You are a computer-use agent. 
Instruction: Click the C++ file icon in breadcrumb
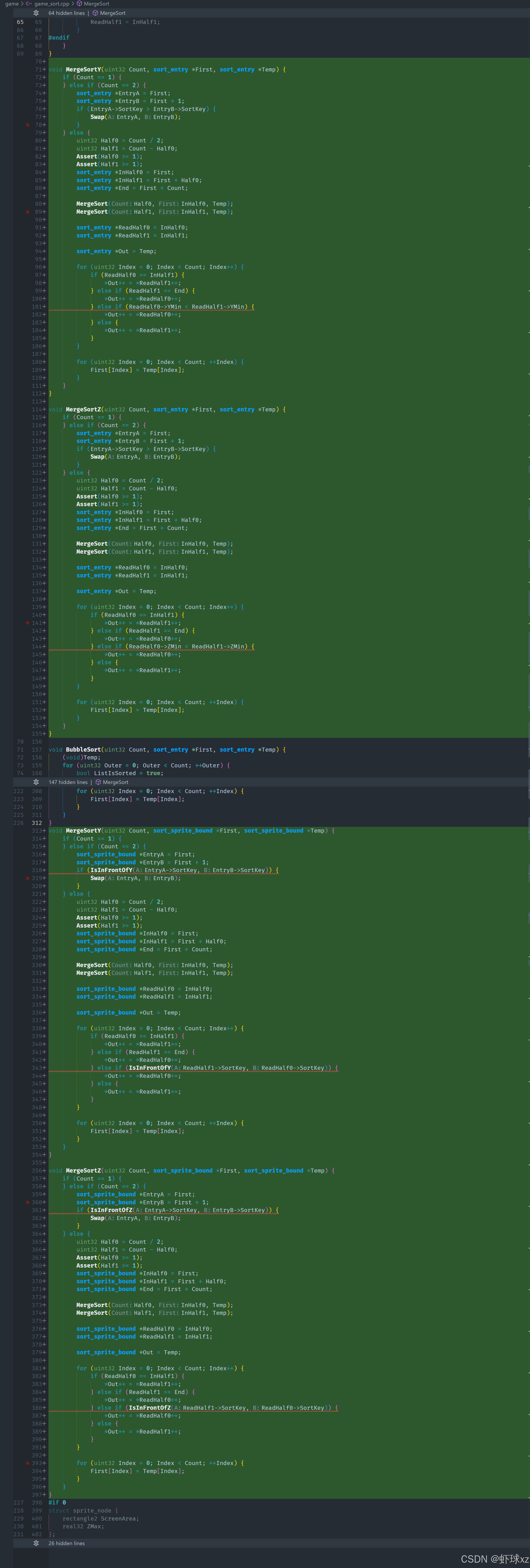(x=29, y=4)
